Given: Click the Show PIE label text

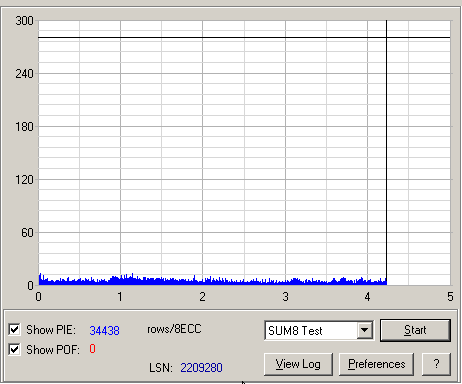Looking at the screenshot, I should 51,330.
